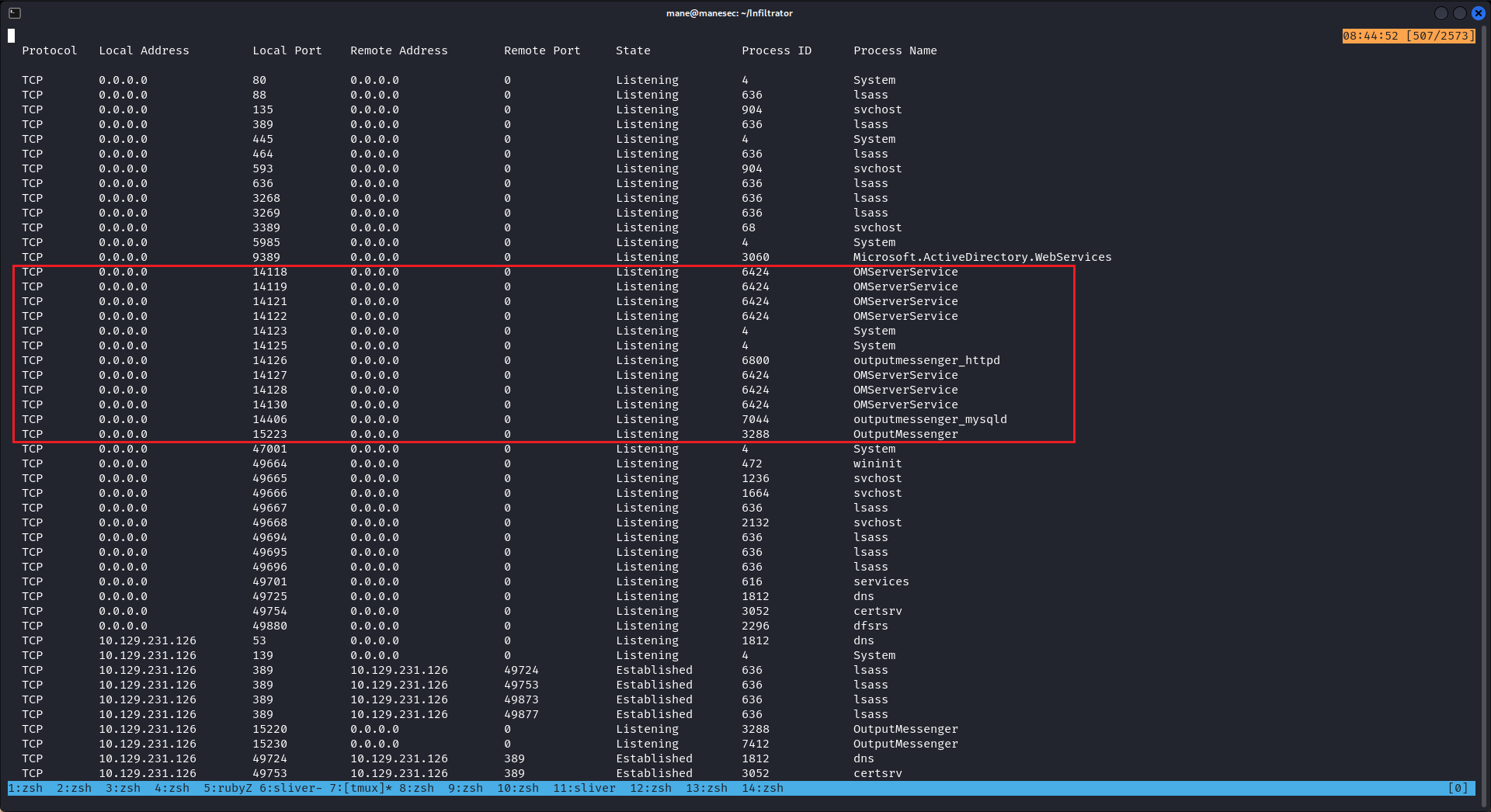This screenshot has width=1491, height=812.
Task: Switch to tmux window 6:sliver-
Action: pos(291,788)
